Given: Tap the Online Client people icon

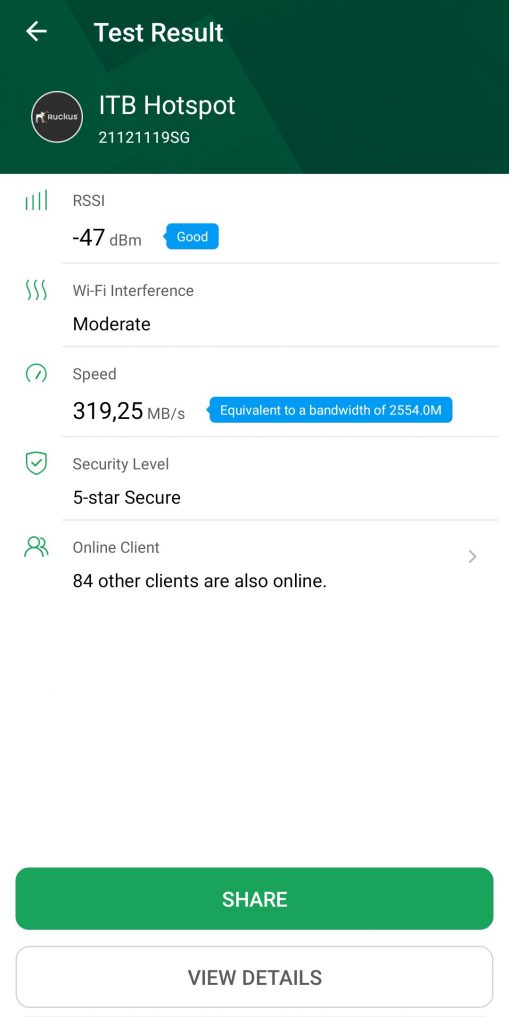Looking at the screenshot, I should point(36,547).
